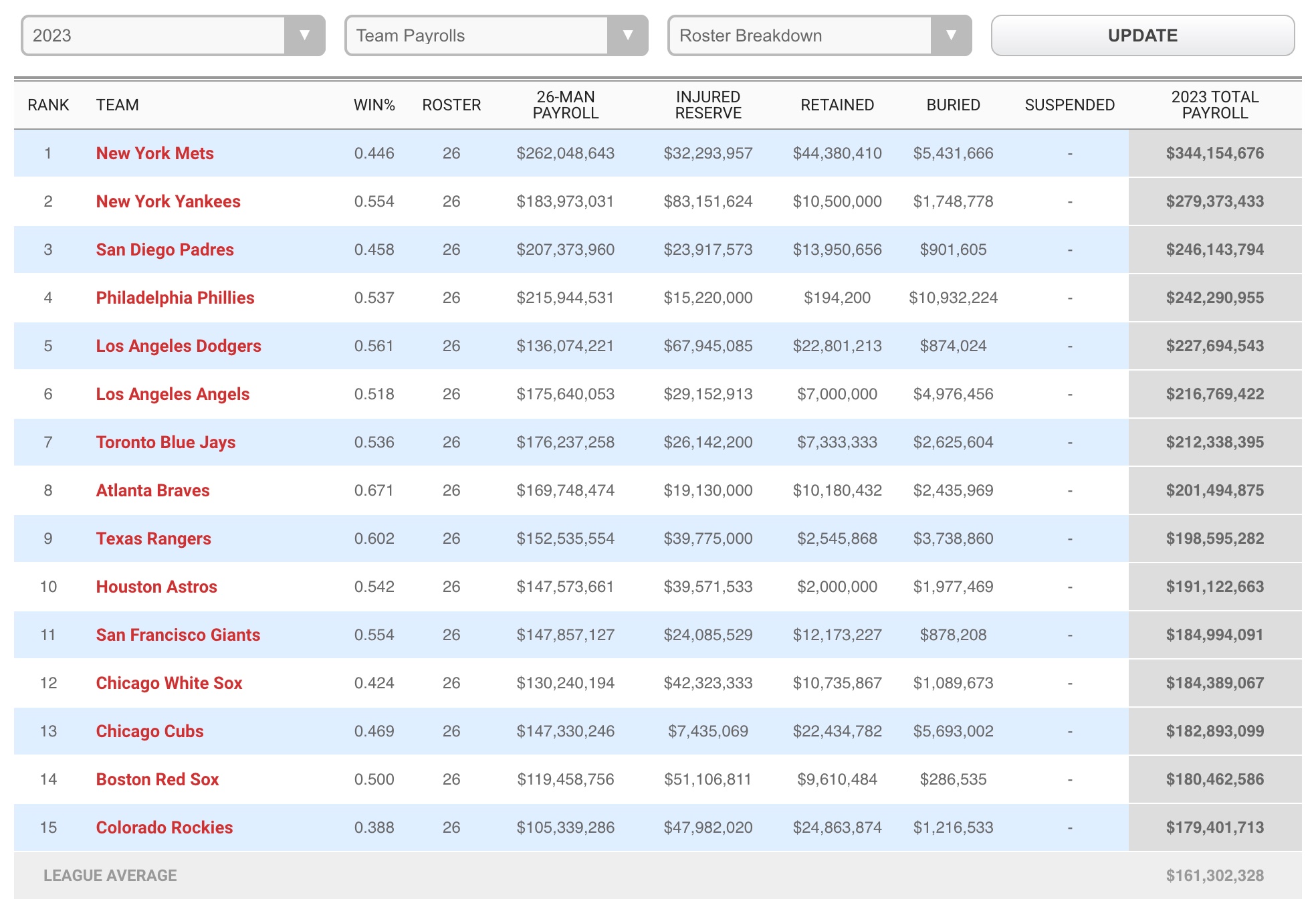Open Philadelphia Phillies team link
This screenshot has height=899, width=1316.
coord(175,298)
